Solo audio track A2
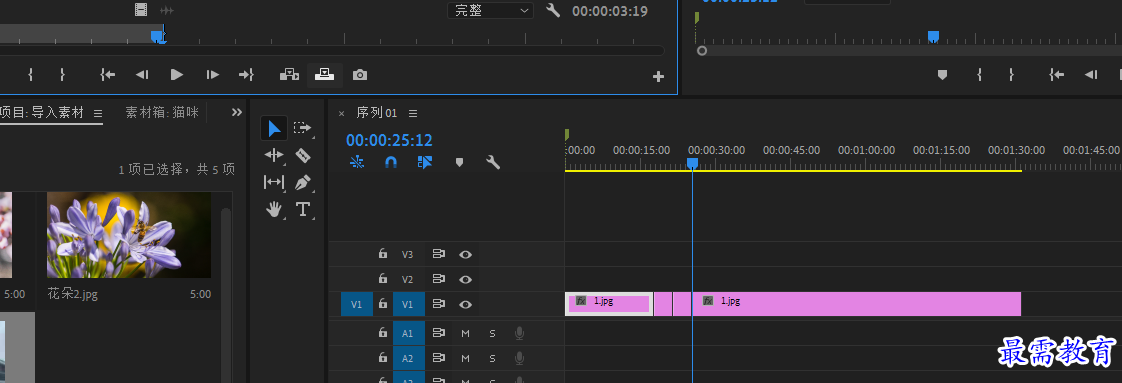Viewport: 1122px width, 383px height. click(x=492, y=358)
